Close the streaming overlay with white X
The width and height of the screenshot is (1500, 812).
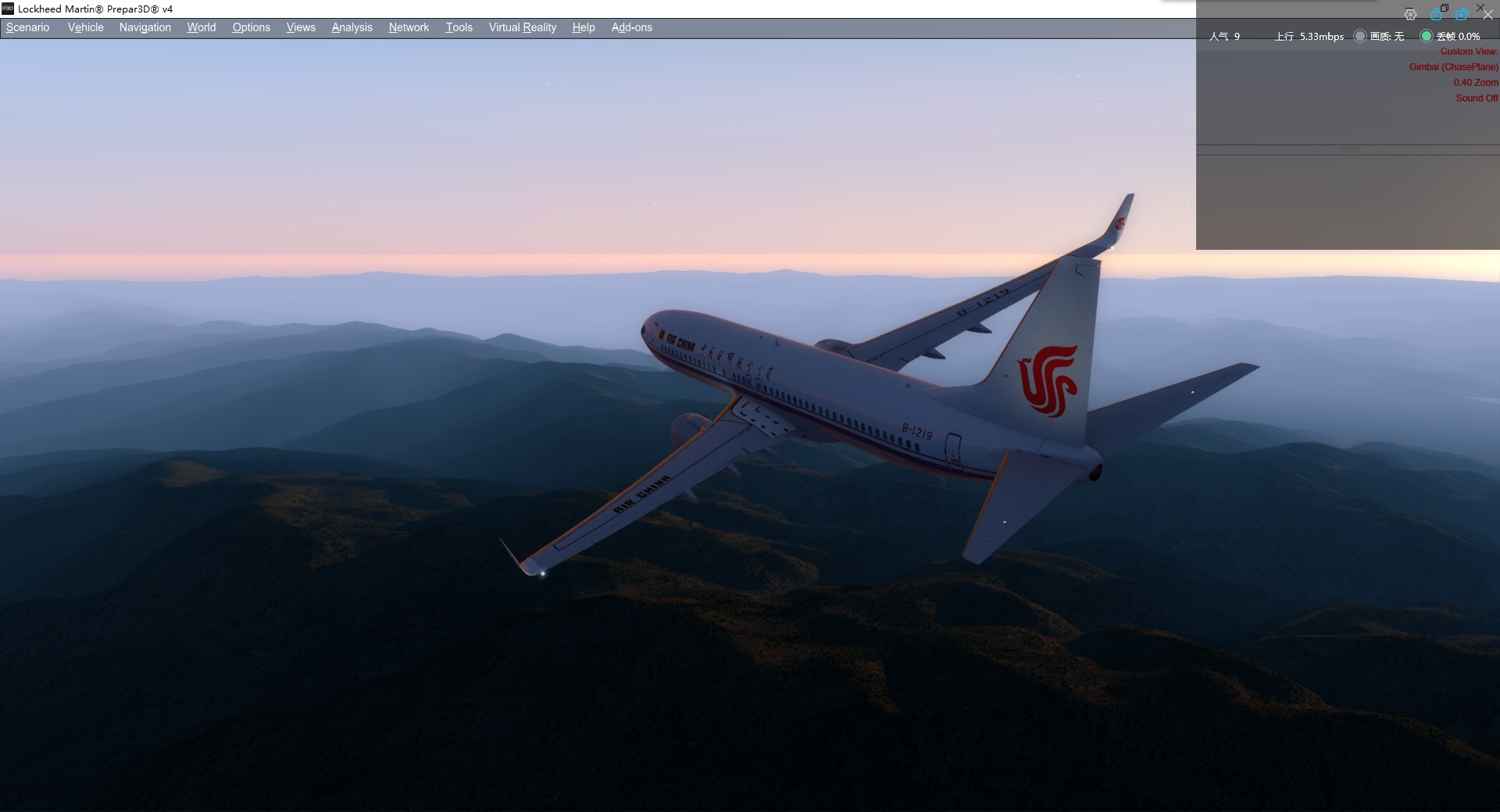(x=1487, y=15)
